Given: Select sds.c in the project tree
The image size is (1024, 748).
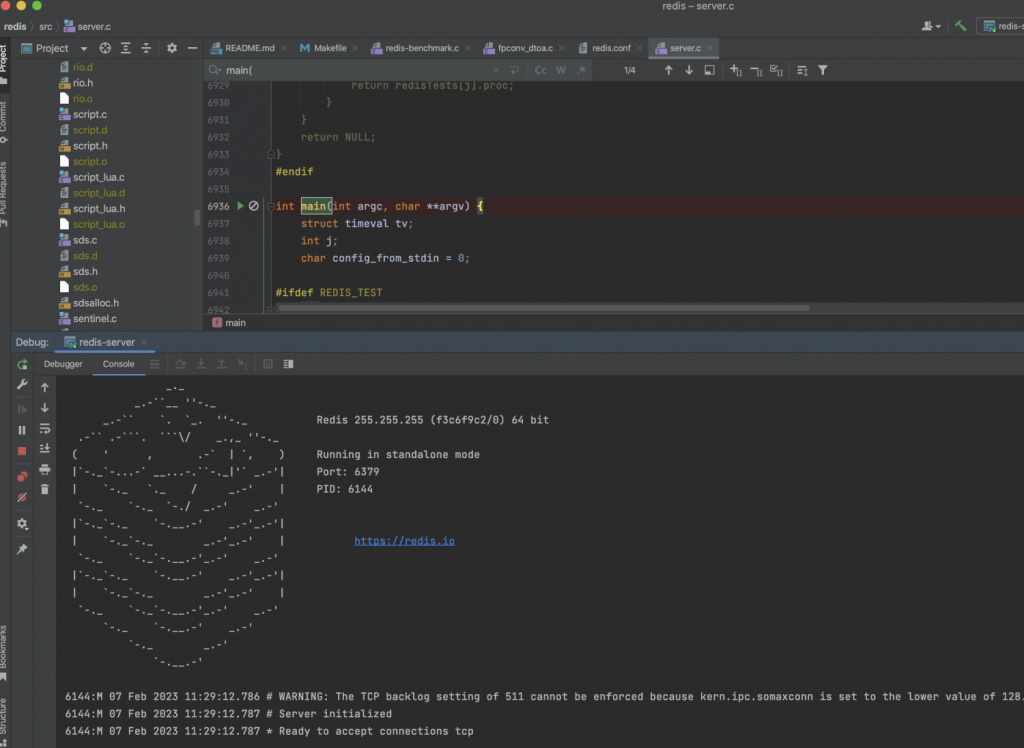Looking at the screenshot, I should coord(85,240).
